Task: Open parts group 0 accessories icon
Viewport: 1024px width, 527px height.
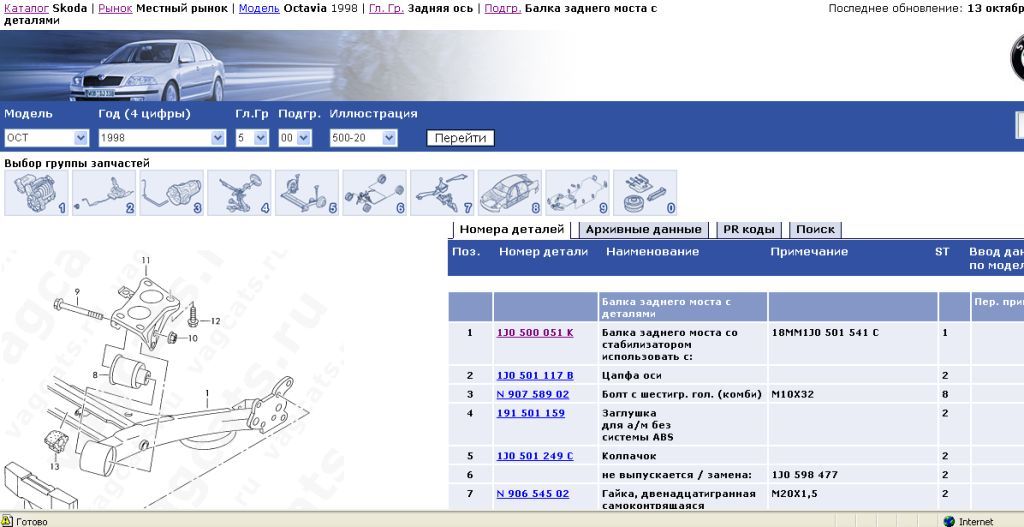Action: 645,193
